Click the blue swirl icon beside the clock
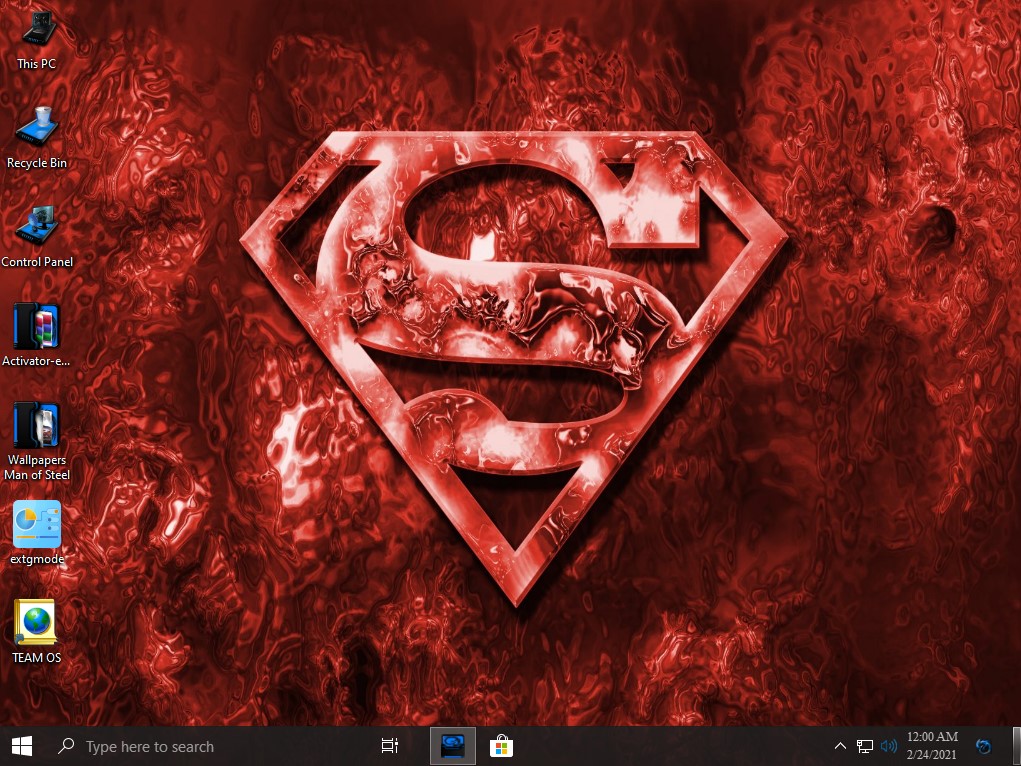This screenshot has width=1021, height=766. [x=984, y=746]
